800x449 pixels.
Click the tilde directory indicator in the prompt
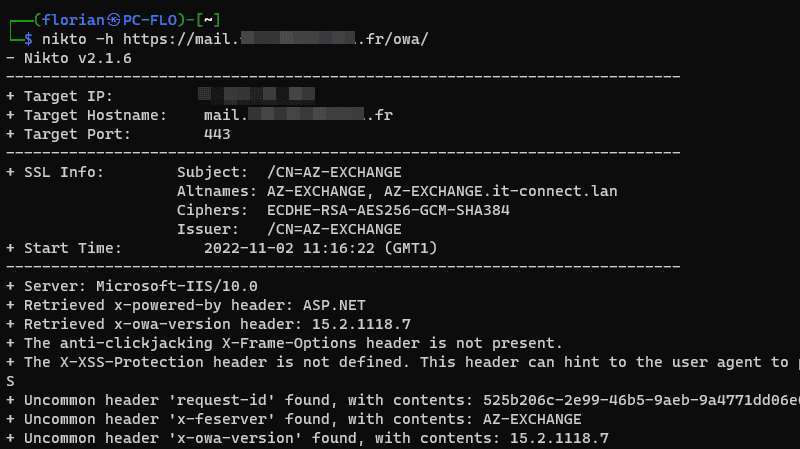208,20
